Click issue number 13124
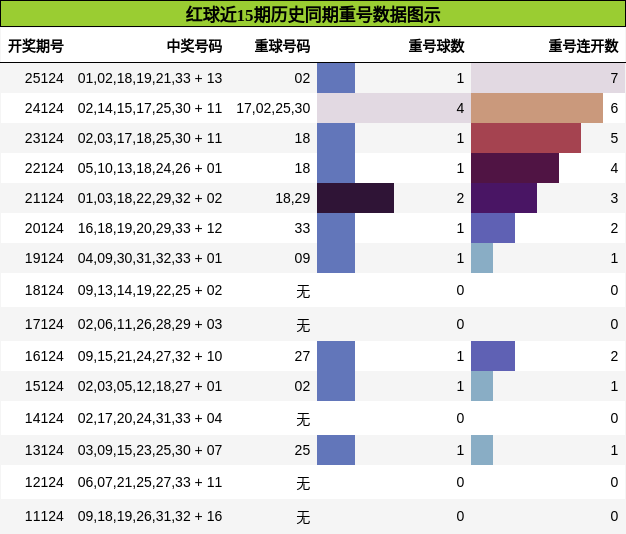The width and height of the screenshot is (626, 534). pos(44,450)
